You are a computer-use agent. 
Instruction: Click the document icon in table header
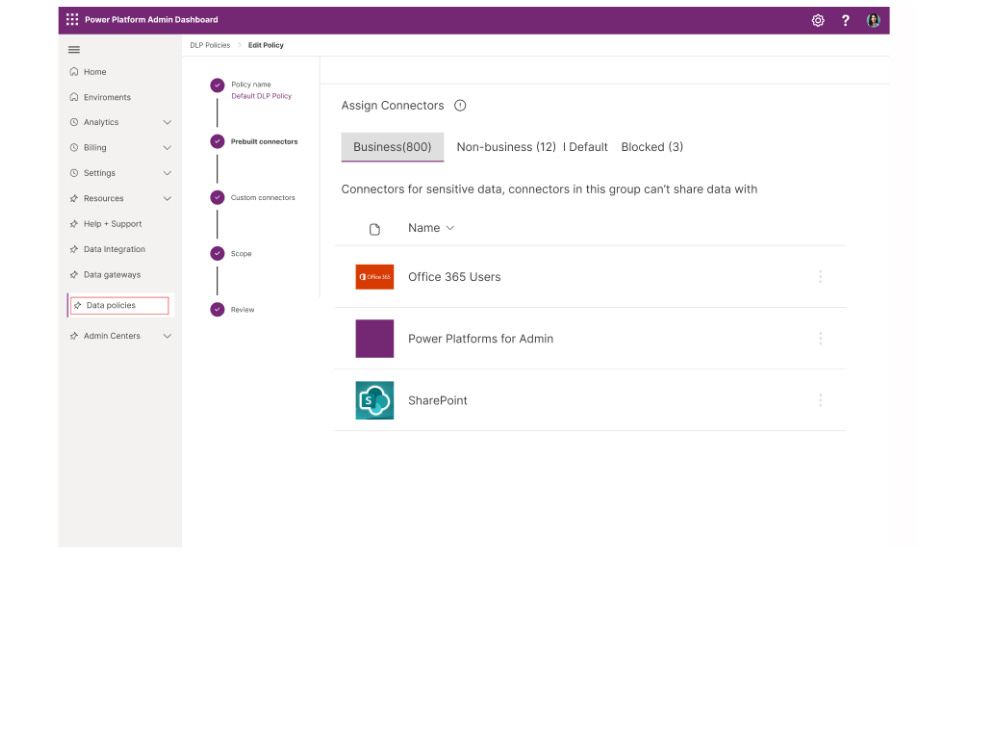pos(374,229)
